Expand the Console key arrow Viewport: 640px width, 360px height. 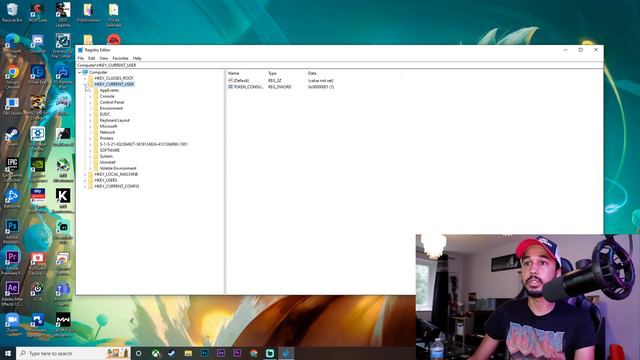pos(90,96)
